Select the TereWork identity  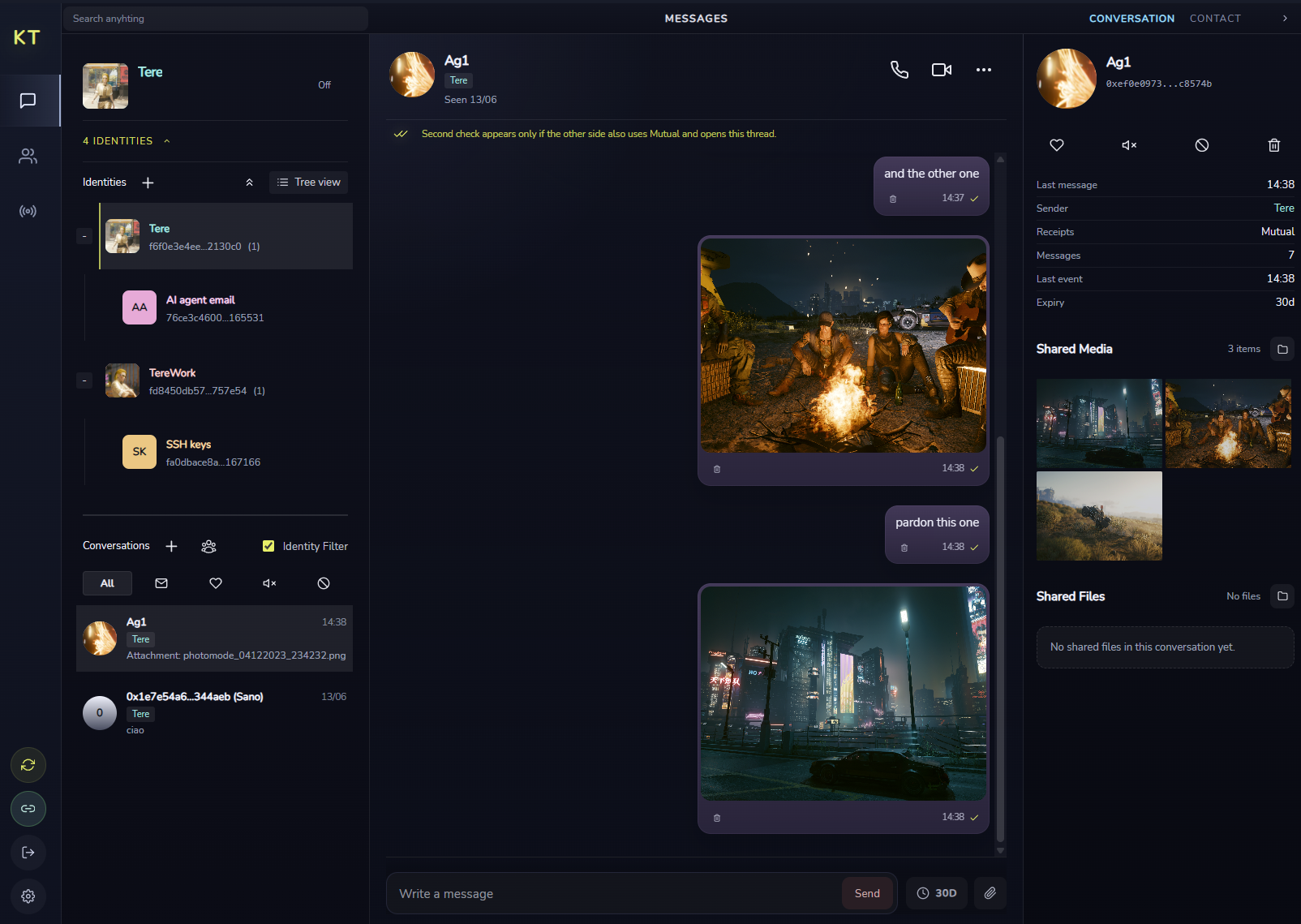226,380
